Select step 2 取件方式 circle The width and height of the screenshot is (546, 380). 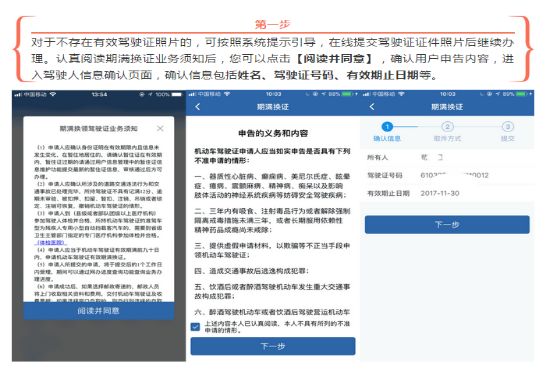point(447,127)
